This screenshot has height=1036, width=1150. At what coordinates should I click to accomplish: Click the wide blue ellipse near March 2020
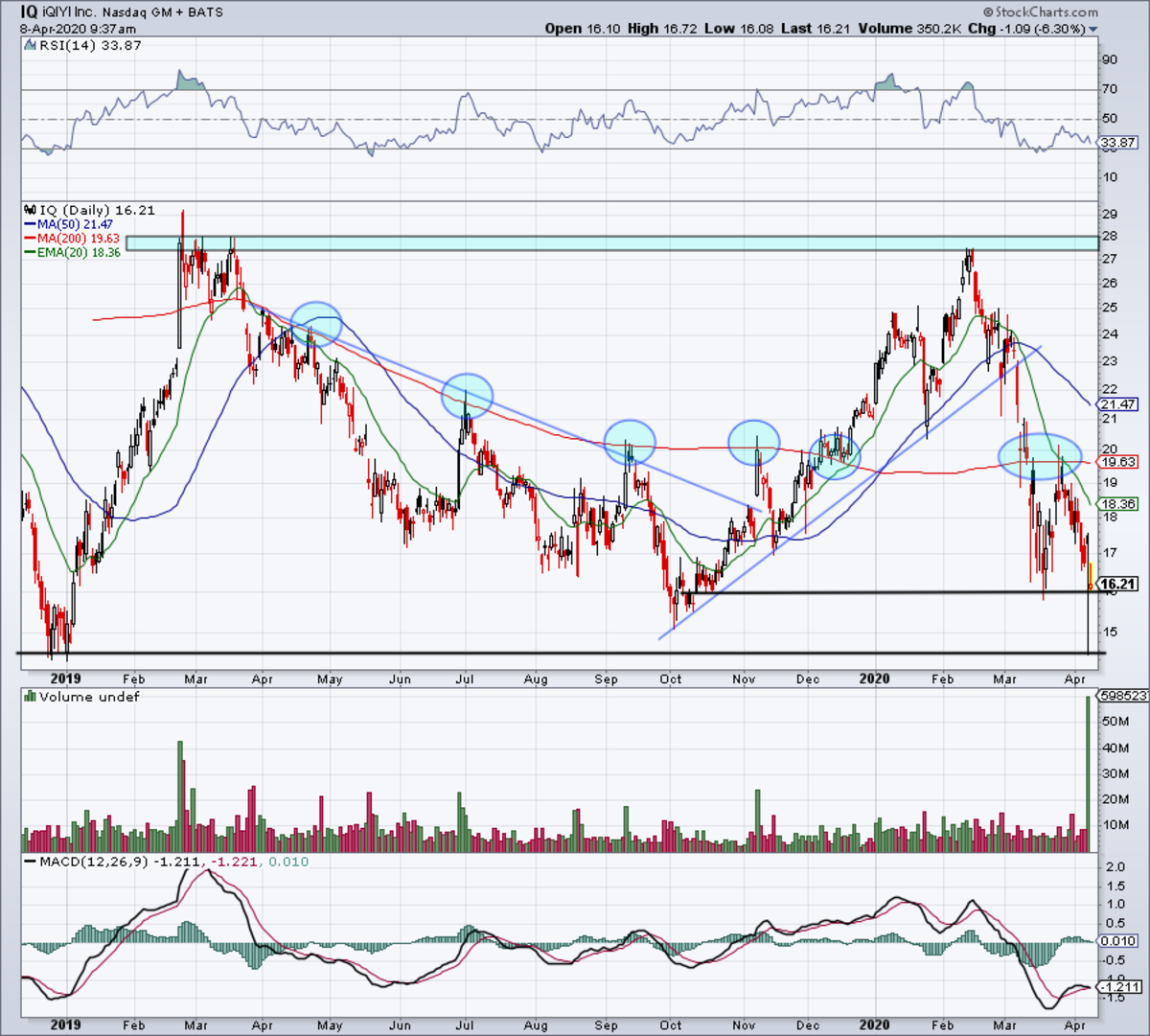point(1040,455)
